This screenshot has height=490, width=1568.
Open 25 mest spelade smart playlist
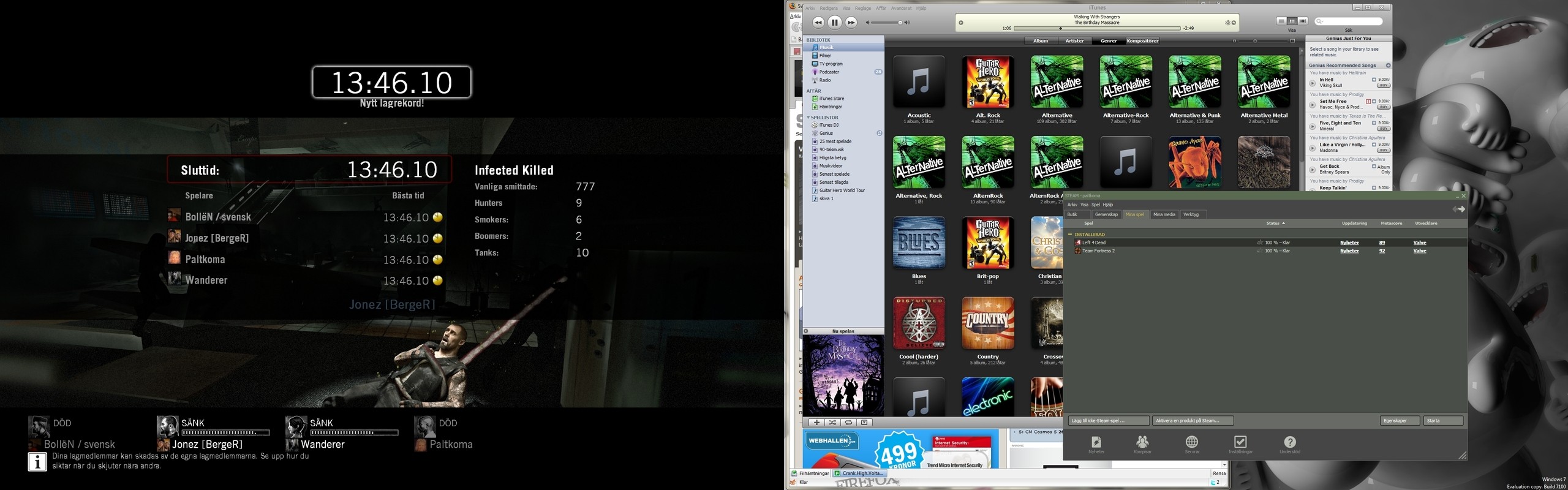click(x=843, y=141)
